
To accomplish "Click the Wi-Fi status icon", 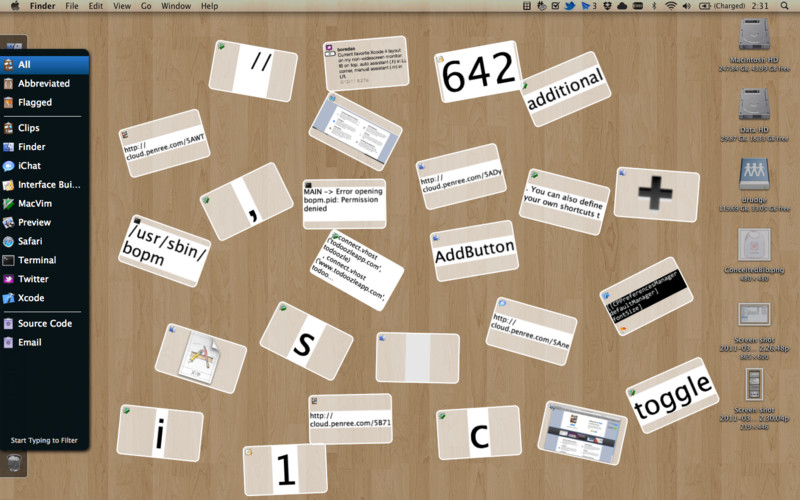I will 671,6.
